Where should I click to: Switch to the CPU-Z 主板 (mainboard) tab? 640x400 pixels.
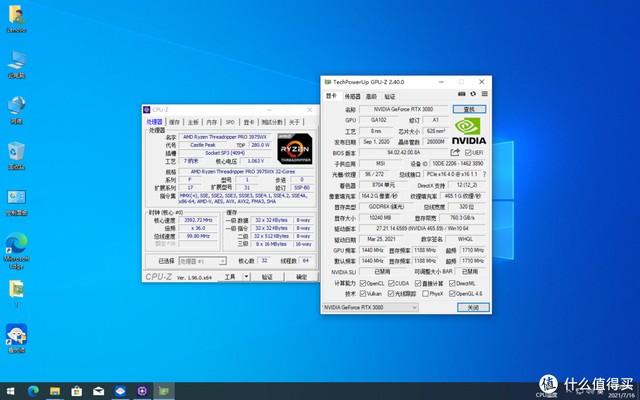click(193, 122)
